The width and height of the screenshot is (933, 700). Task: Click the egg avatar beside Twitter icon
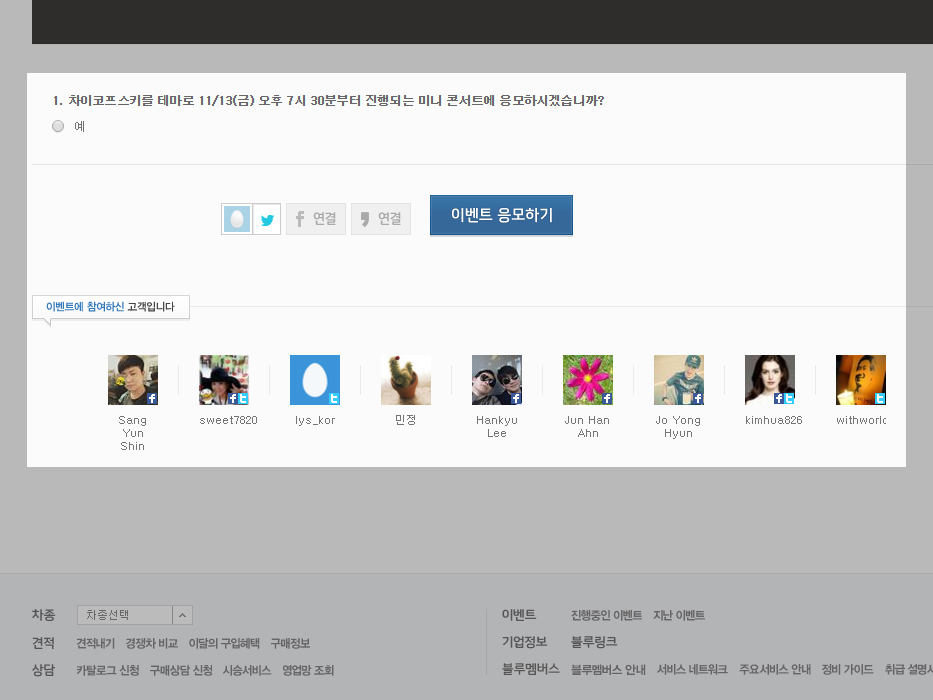click(x=237, y=219)
